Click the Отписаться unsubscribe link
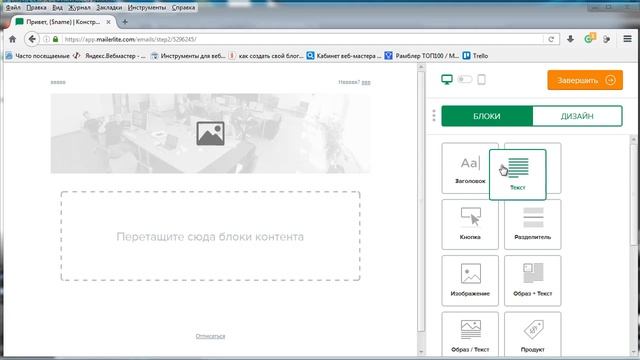 coord(210,336)
